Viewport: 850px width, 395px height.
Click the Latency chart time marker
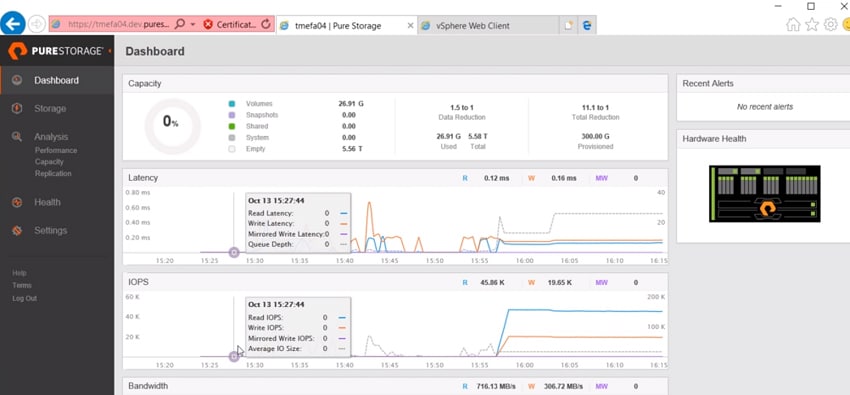coord(234,252)
